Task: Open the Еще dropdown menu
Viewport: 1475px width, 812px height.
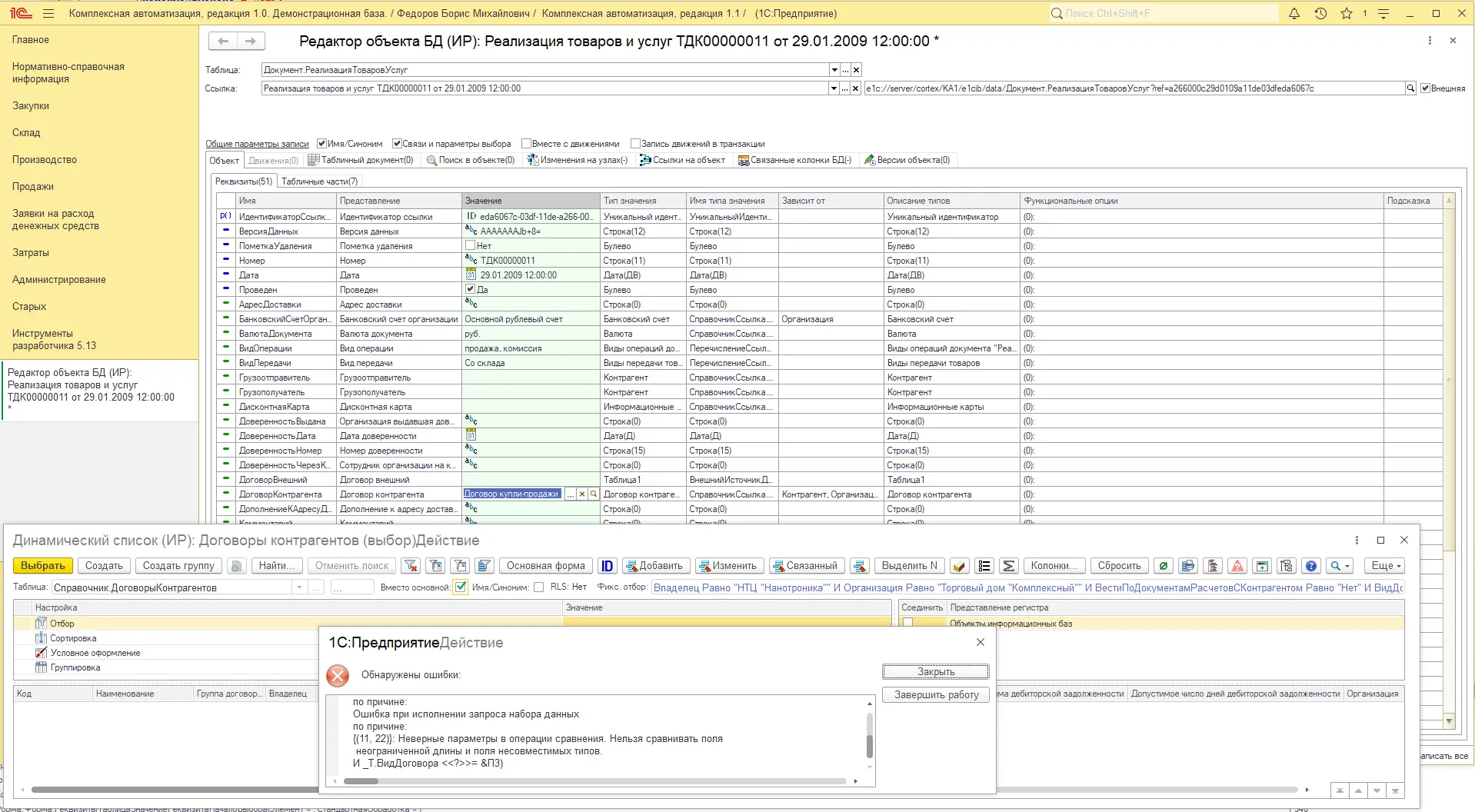Action: click(1386, 566)
